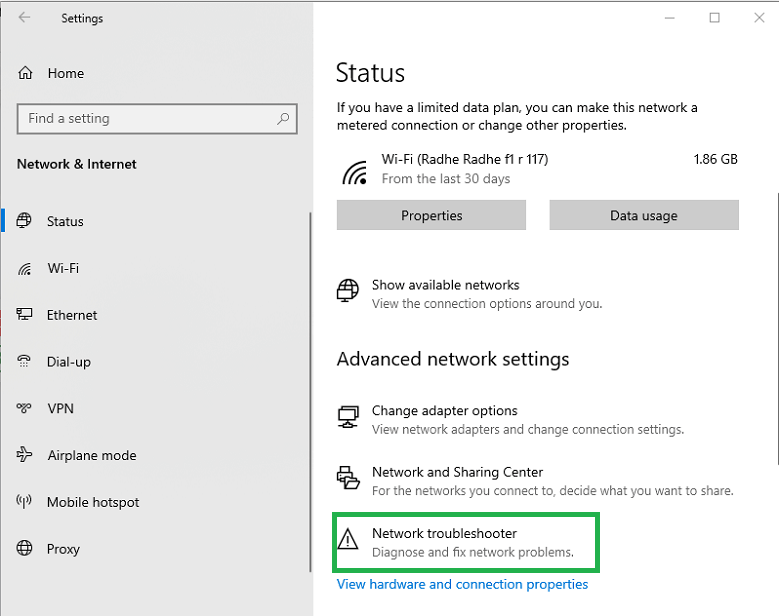This screenshot has width=779, height=616.
Task: Click the Wi-Fi signal icon in sidebar
Action: [24, 268]
